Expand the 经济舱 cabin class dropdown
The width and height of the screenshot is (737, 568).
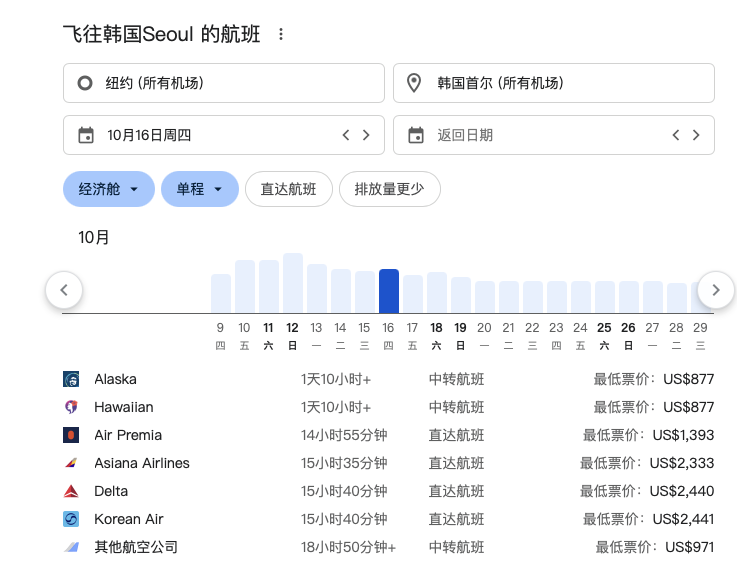108,189
